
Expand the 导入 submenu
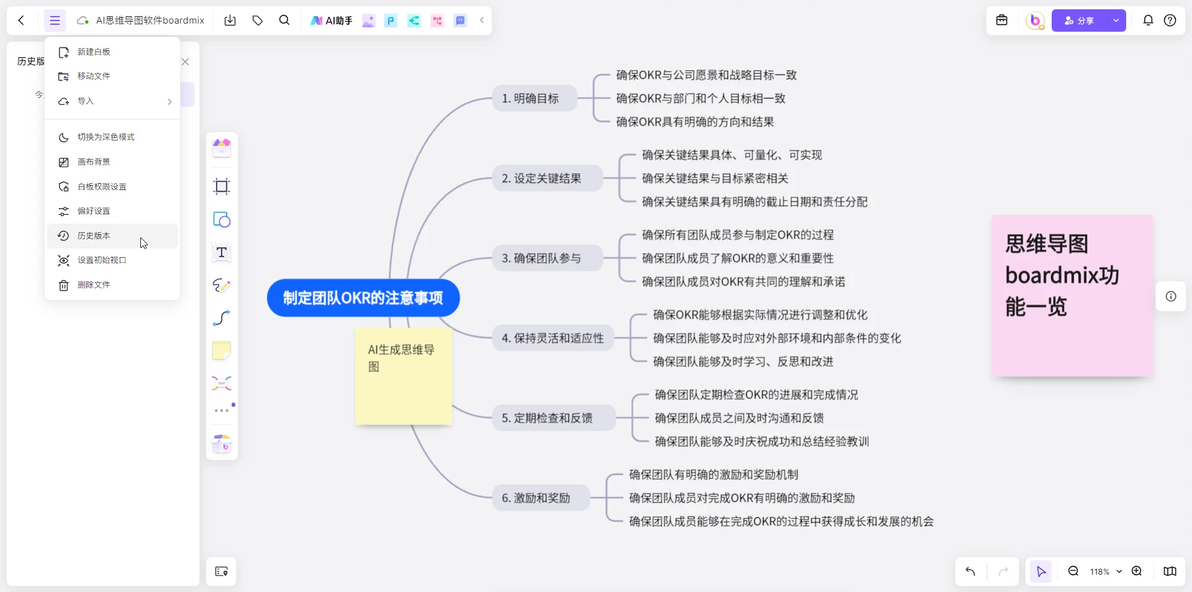(113, 101)
